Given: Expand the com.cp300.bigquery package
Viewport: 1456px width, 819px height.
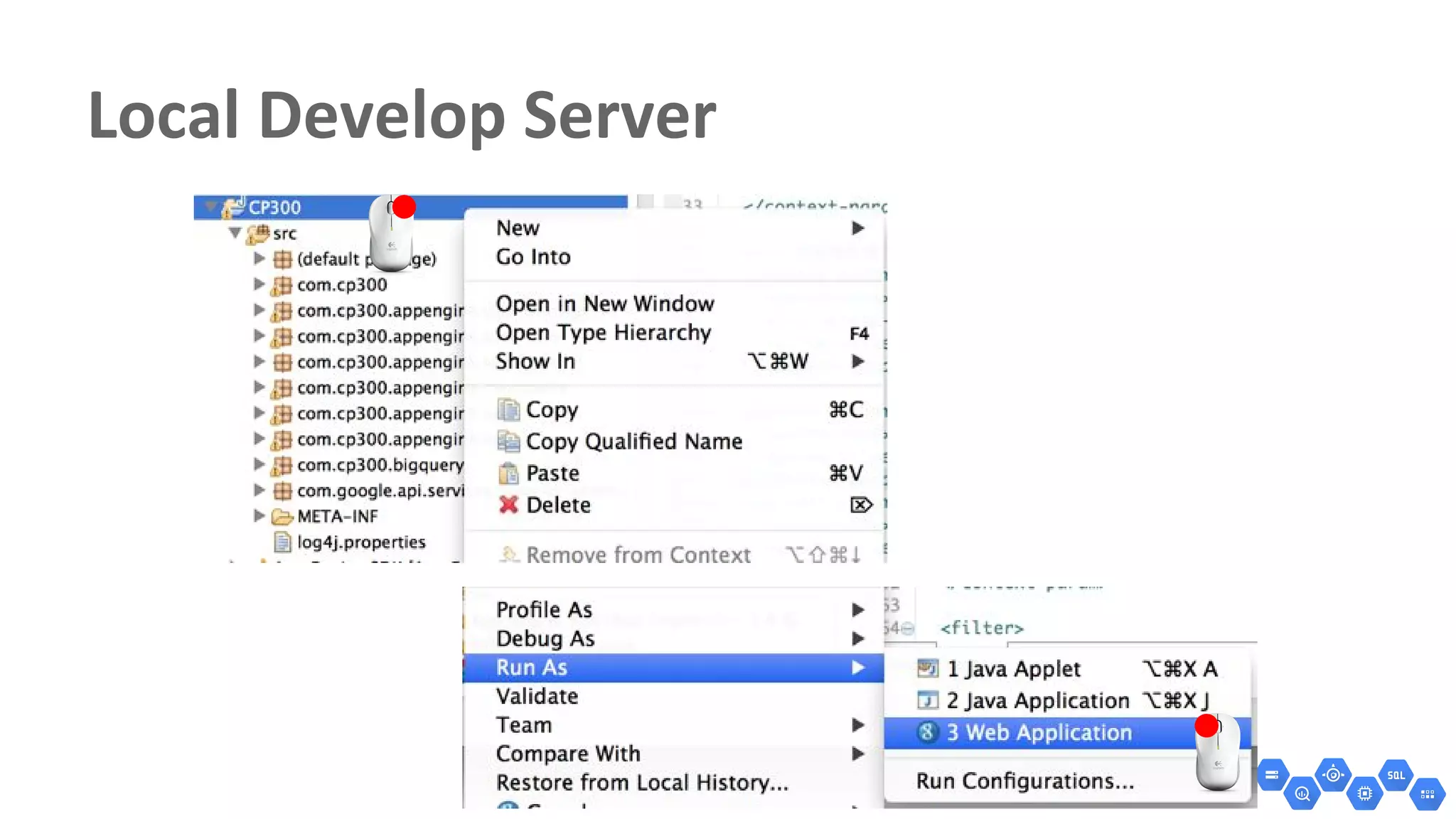Looking at the screenshot, I should pyautogui.click(x=259, y=465).
